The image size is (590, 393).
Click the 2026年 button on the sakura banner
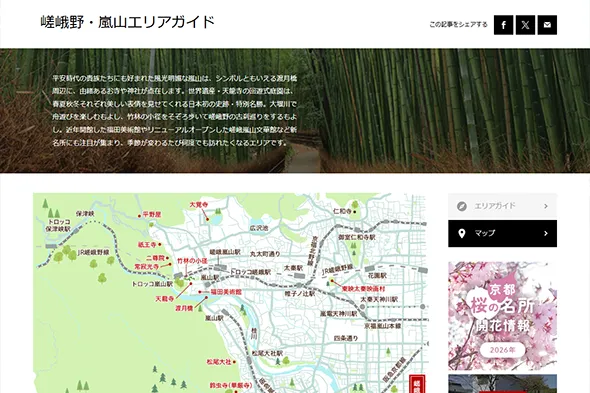click(502, 350)
